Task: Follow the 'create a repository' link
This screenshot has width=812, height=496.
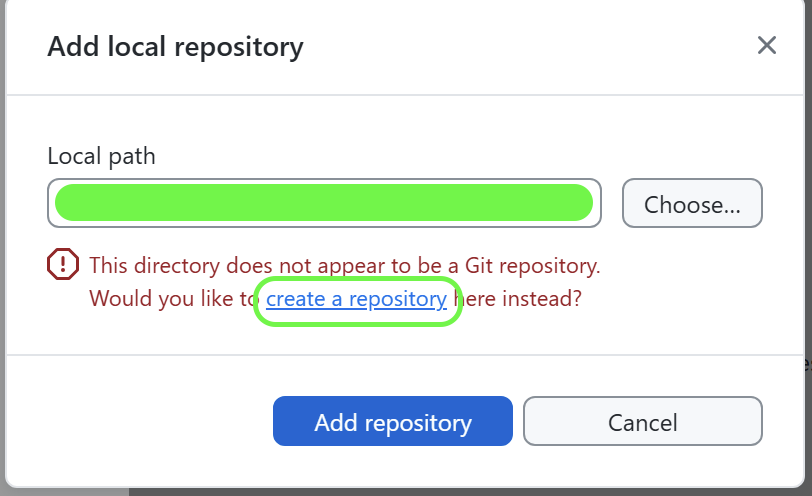Action: point(356,299)
